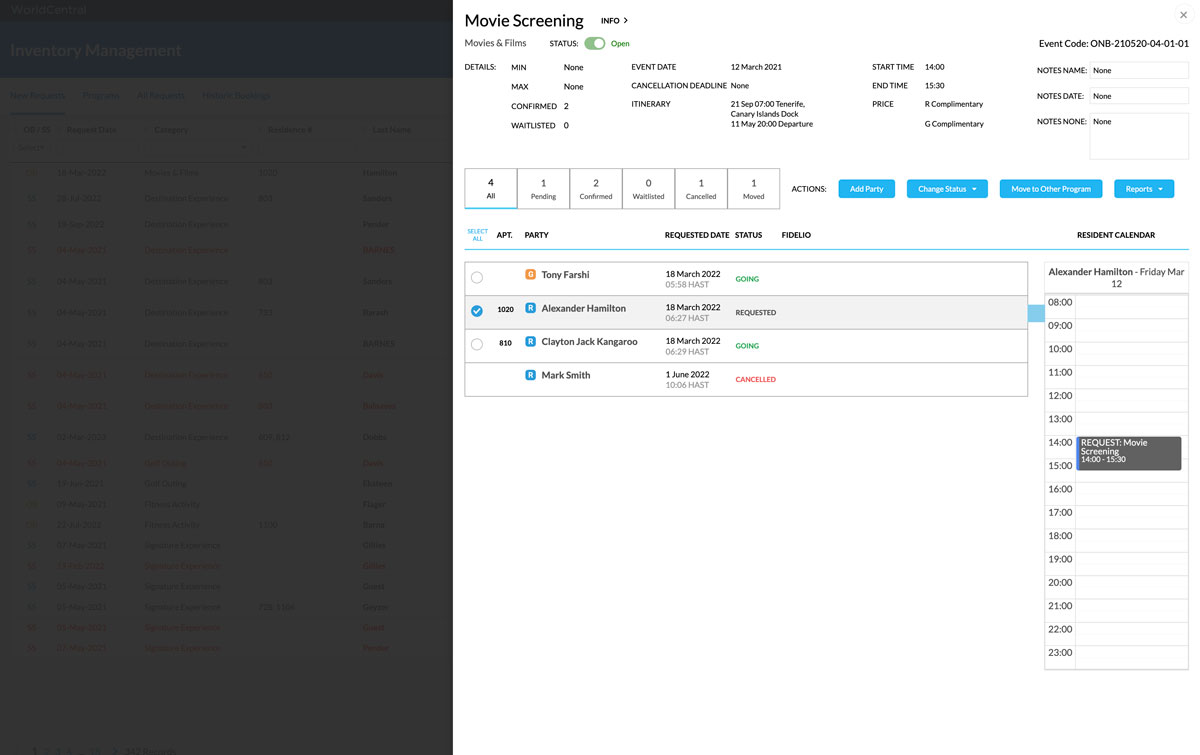Click the SELECT ALL link
The height and width of the screenshot is (755, 1200).
pyautogui.click(x=478, y=235)
